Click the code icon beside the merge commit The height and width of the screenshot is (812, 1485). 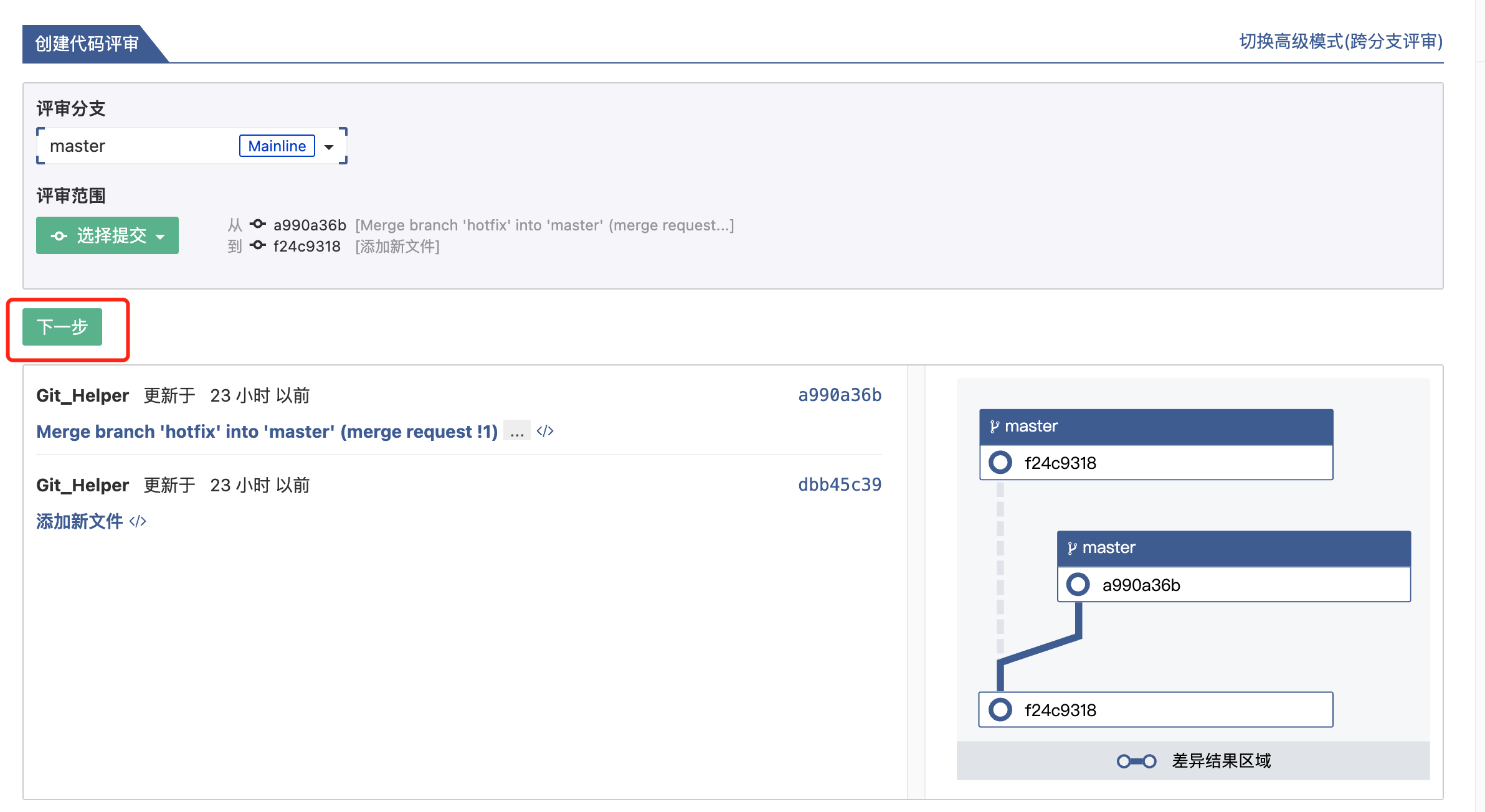coord(545,431)
